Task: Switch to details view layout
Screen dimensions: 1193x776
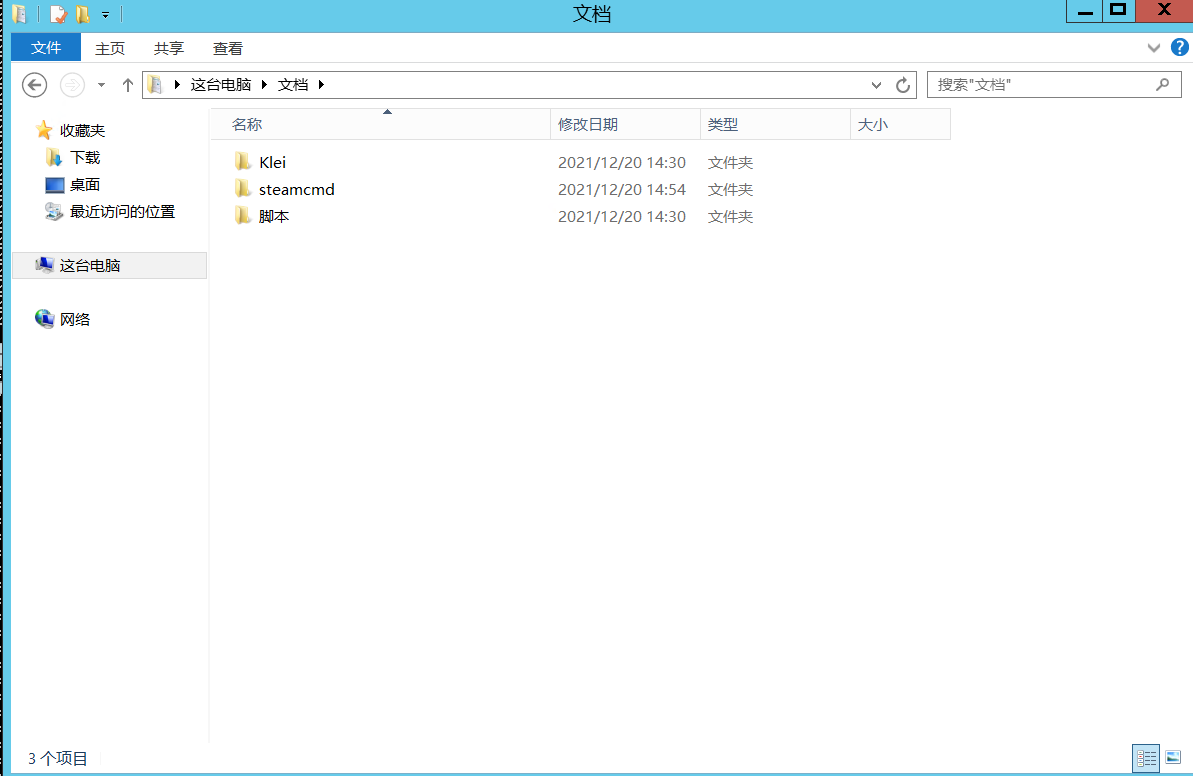Action: coord(1145,758)
